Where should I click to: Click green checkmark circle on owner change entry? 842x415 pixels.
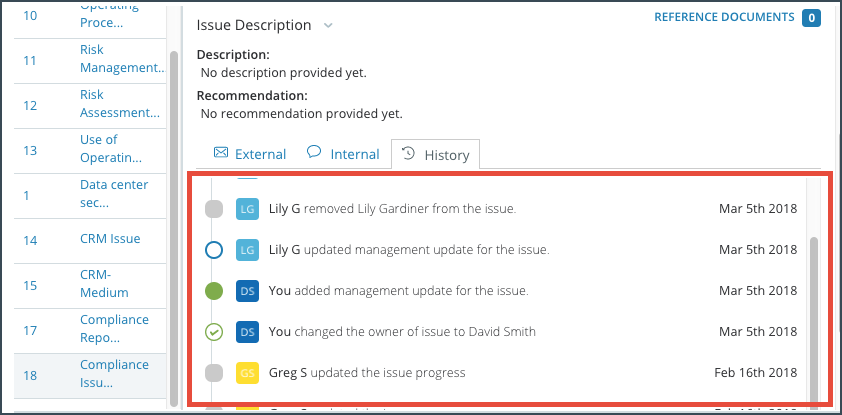coord(214,332)
